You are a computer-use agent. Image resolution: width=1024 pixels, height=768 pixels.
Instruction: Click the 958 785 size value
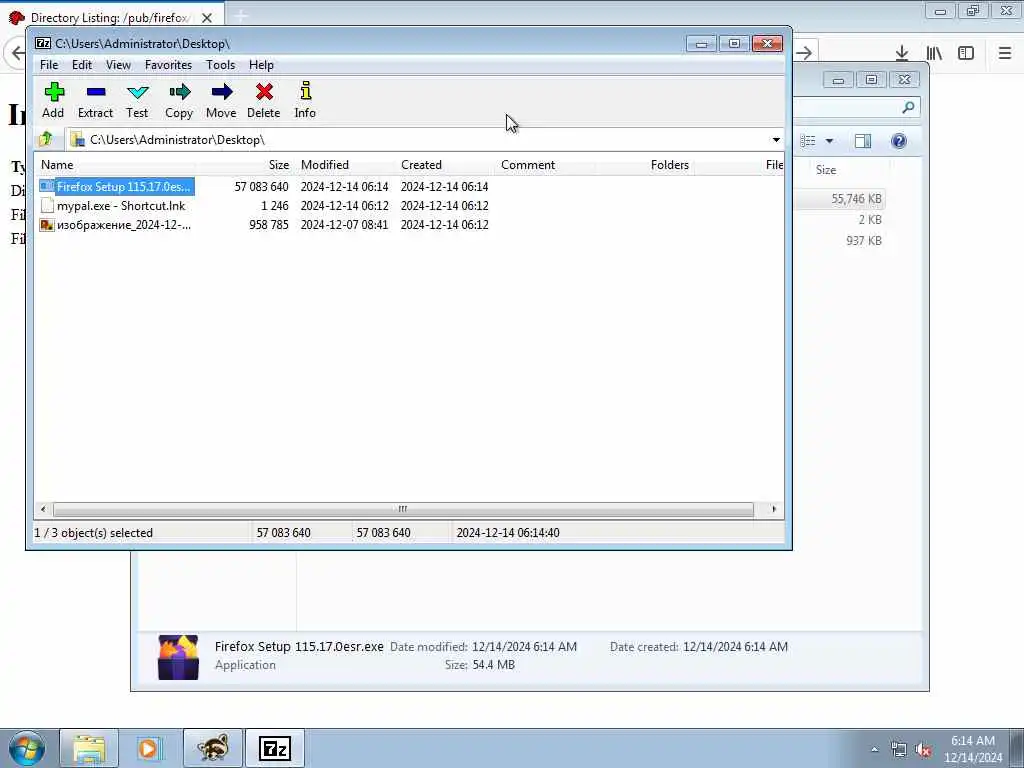coord(268,225)
